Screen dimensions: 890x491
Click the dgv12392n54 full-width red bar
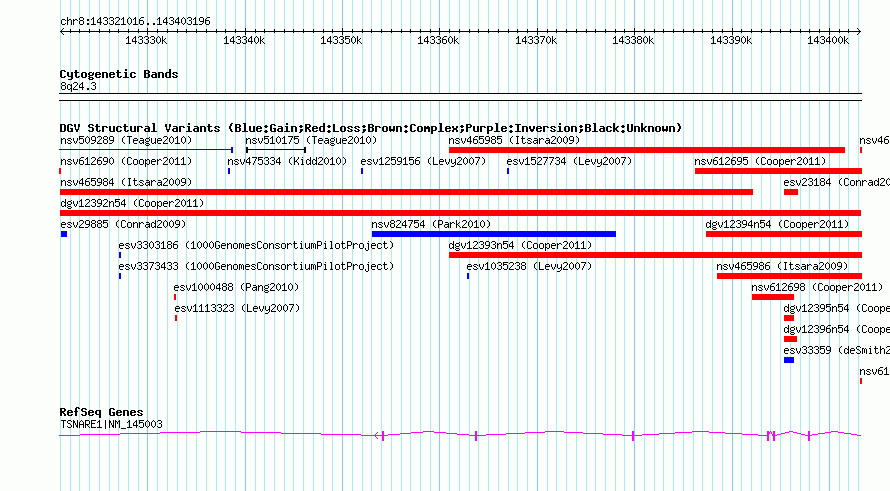click(x=460, y=213)
